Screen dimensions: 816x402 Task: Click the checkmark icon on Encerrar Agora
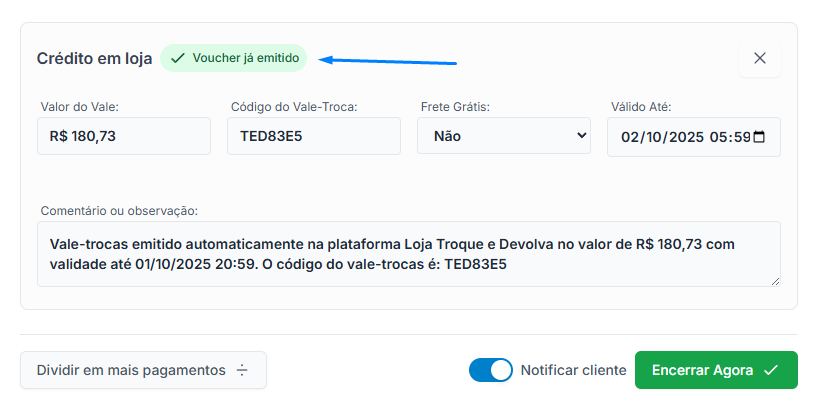[770, 370]
